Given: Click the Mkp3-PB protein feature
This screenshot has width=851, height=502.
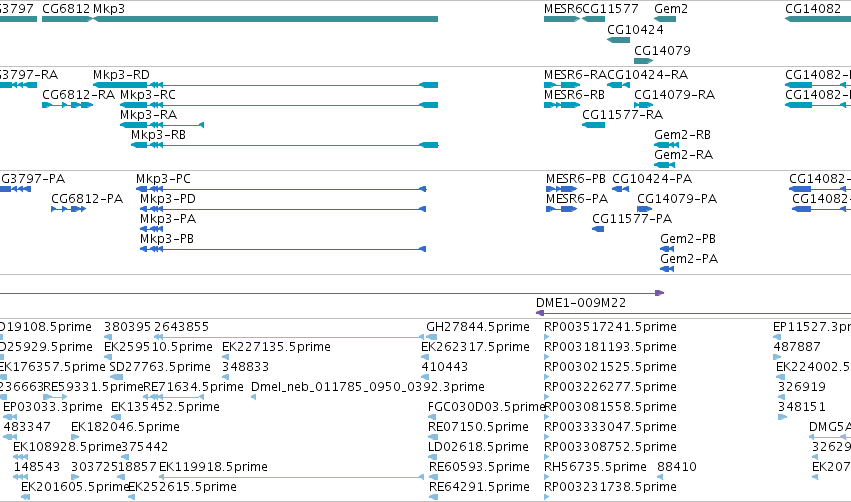Looking at the screenshot, I should coord(283,249).
